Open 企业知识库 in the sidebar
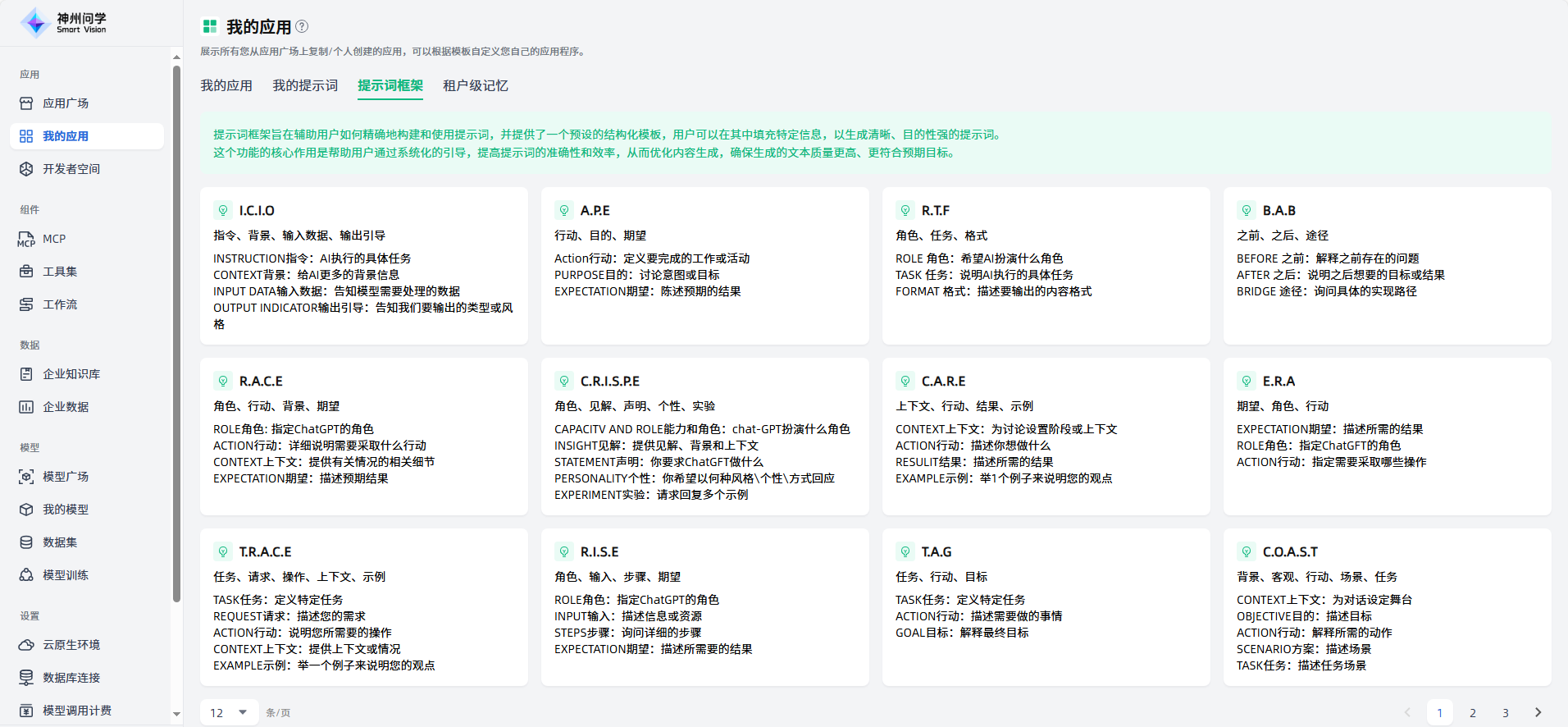Image resolution: width=1568 pixels, height=727 pixels. [71, 374]
